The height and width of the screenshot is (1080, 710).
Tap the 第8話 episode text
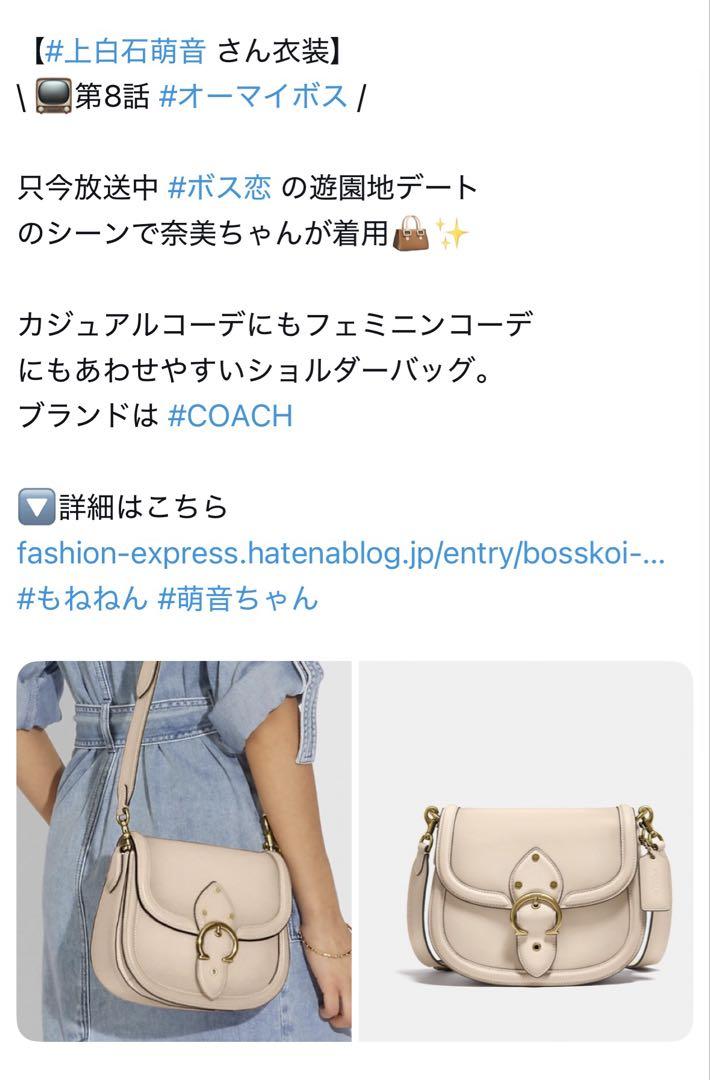click(x=112, y=96)
